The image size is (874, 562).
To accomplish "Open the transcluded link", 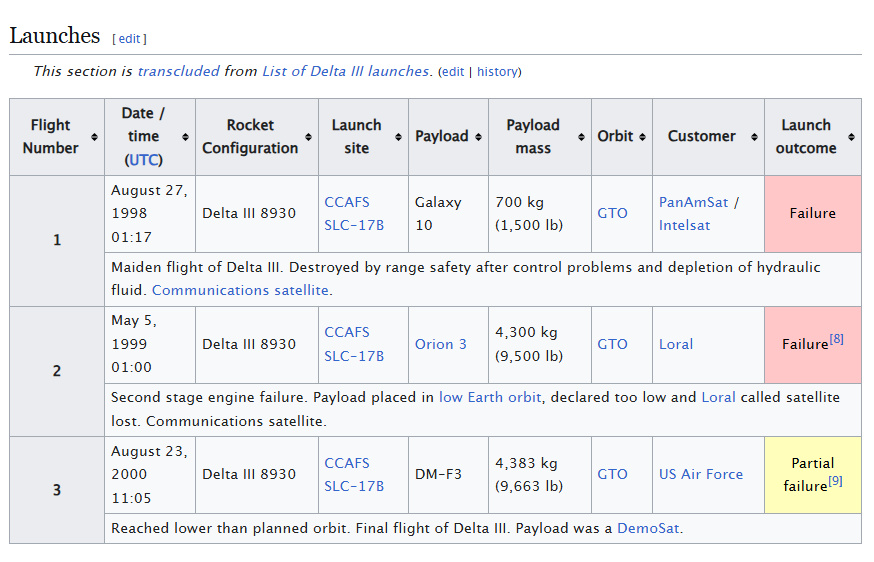I will [x=178, y=71].
